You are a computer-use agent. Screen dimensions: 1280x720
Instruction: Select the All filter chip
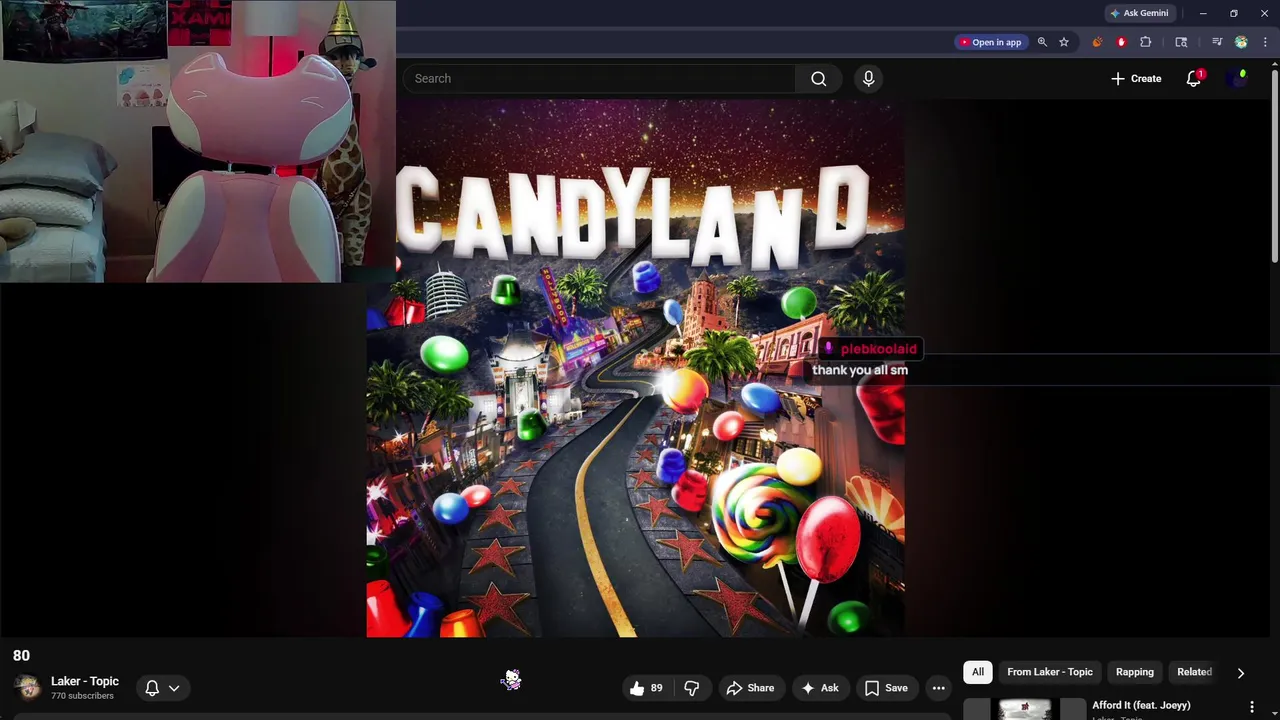click(x=978, y=672)
